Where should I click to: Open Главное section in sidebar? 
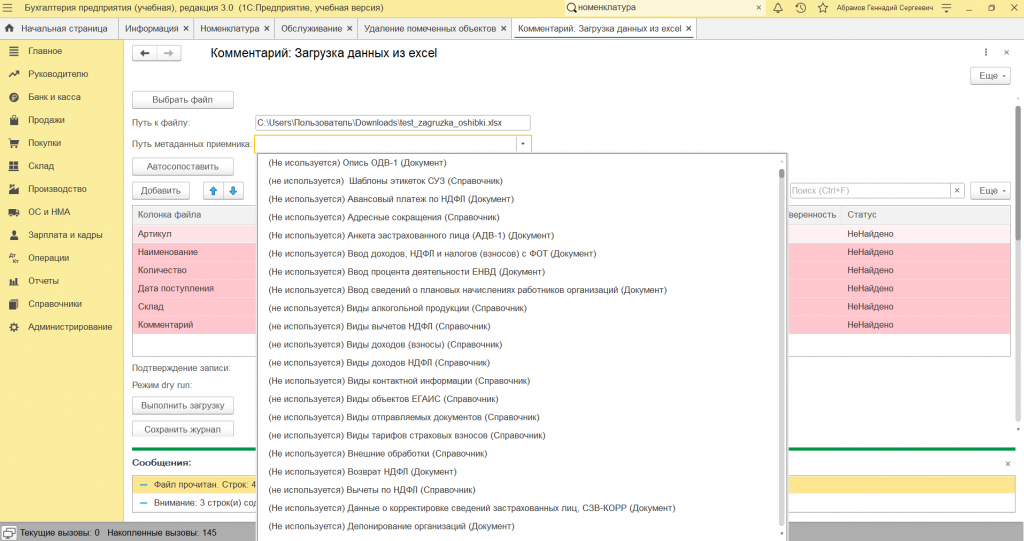click(45, 51)
